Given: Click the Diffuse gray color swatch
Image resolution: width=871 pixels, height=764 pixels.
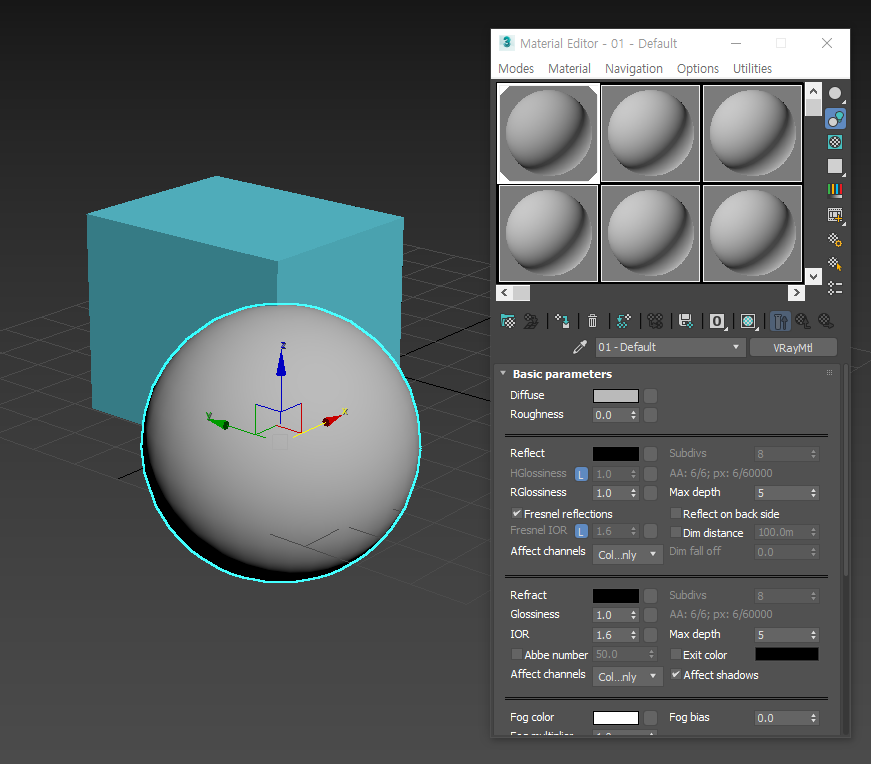Looking at the screenshot, I should [x=615, y=396].
